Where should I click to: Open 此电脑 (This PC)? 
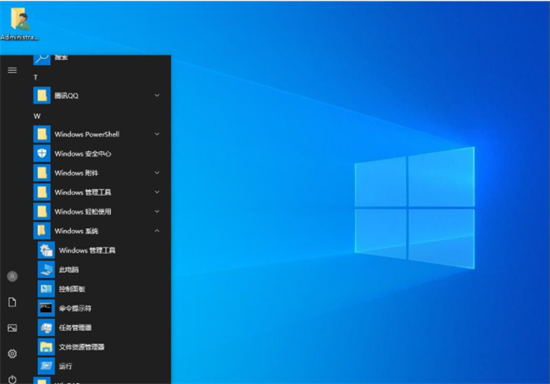(99, 269)
